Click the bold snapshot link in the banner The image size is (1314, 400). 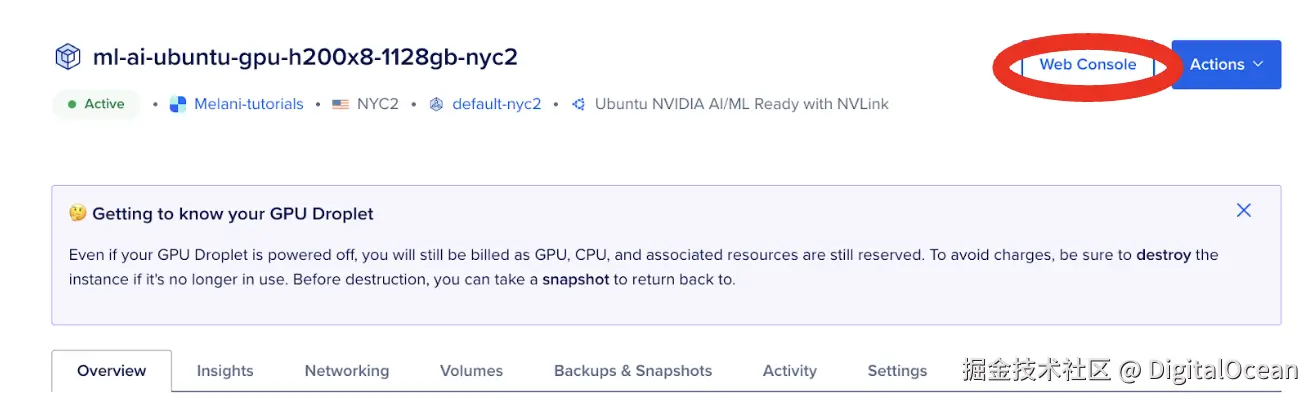[x=575, y=279]
